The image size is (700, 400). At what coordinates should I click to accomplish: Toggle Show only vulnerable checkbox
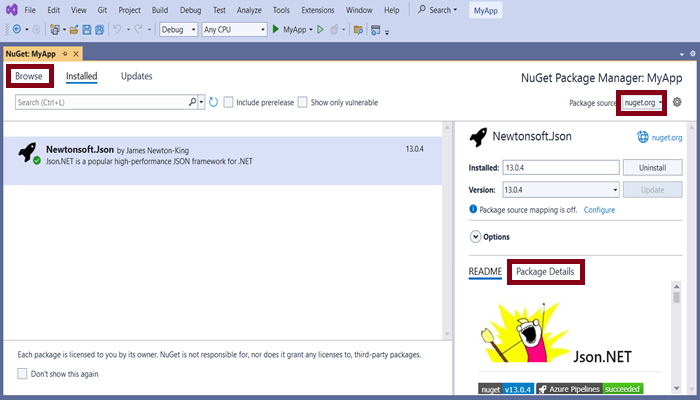(303, 102)
